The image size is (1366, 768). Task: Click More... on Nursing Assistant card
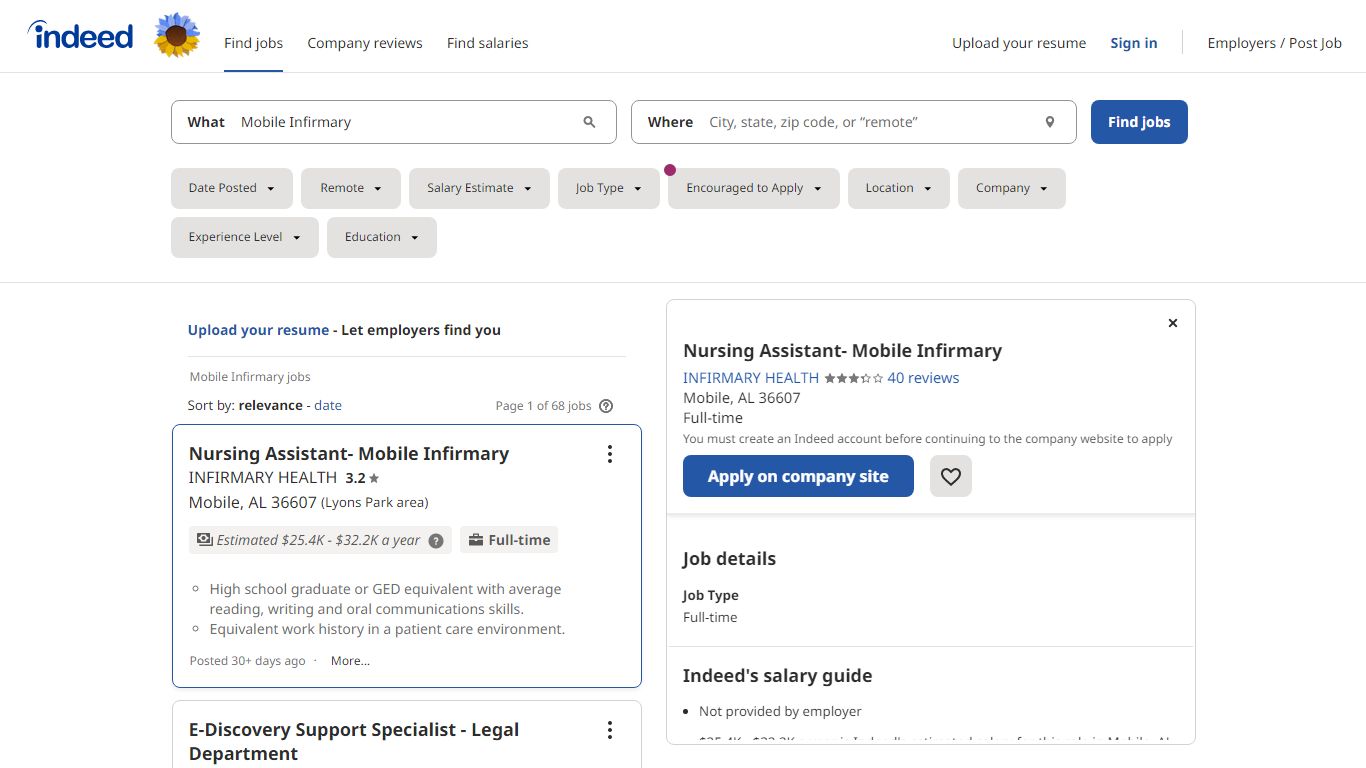click(x=350, y=661)
